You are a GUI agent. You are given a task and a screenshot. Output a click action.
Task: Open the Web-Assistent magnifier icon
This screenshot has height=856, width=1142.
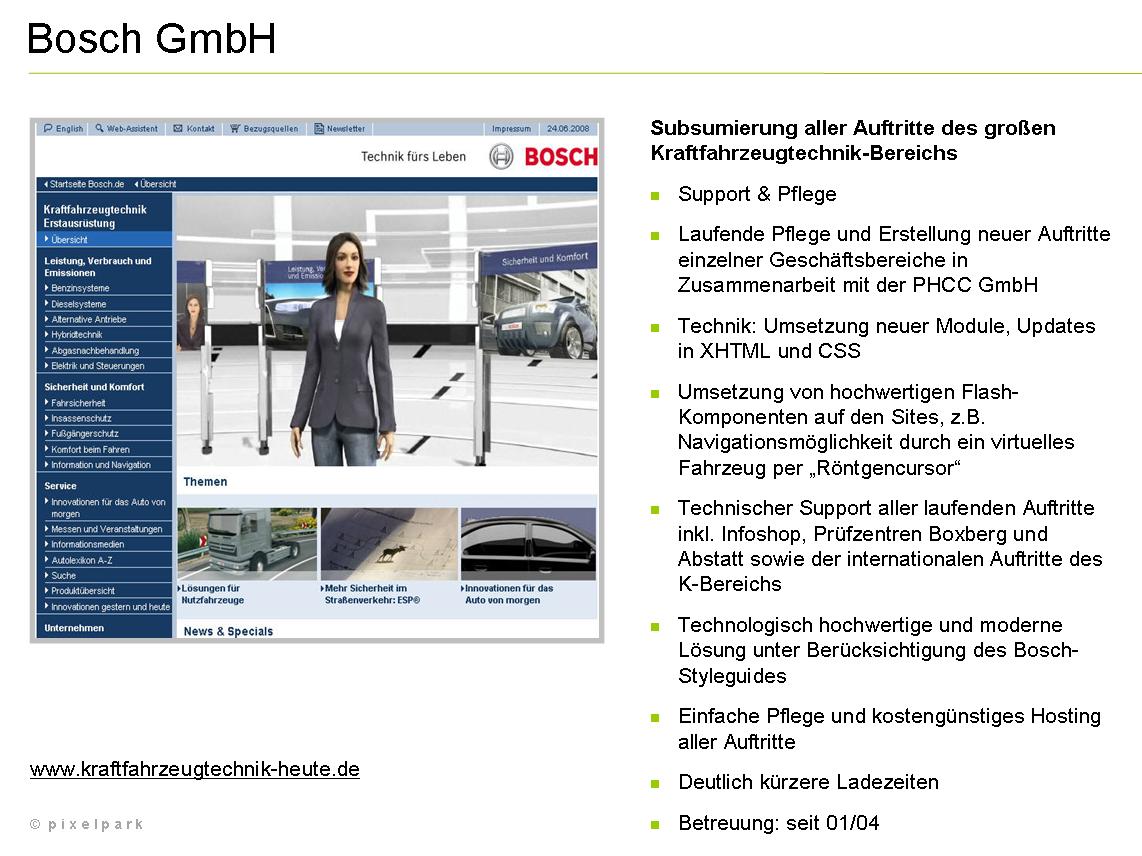99,128
